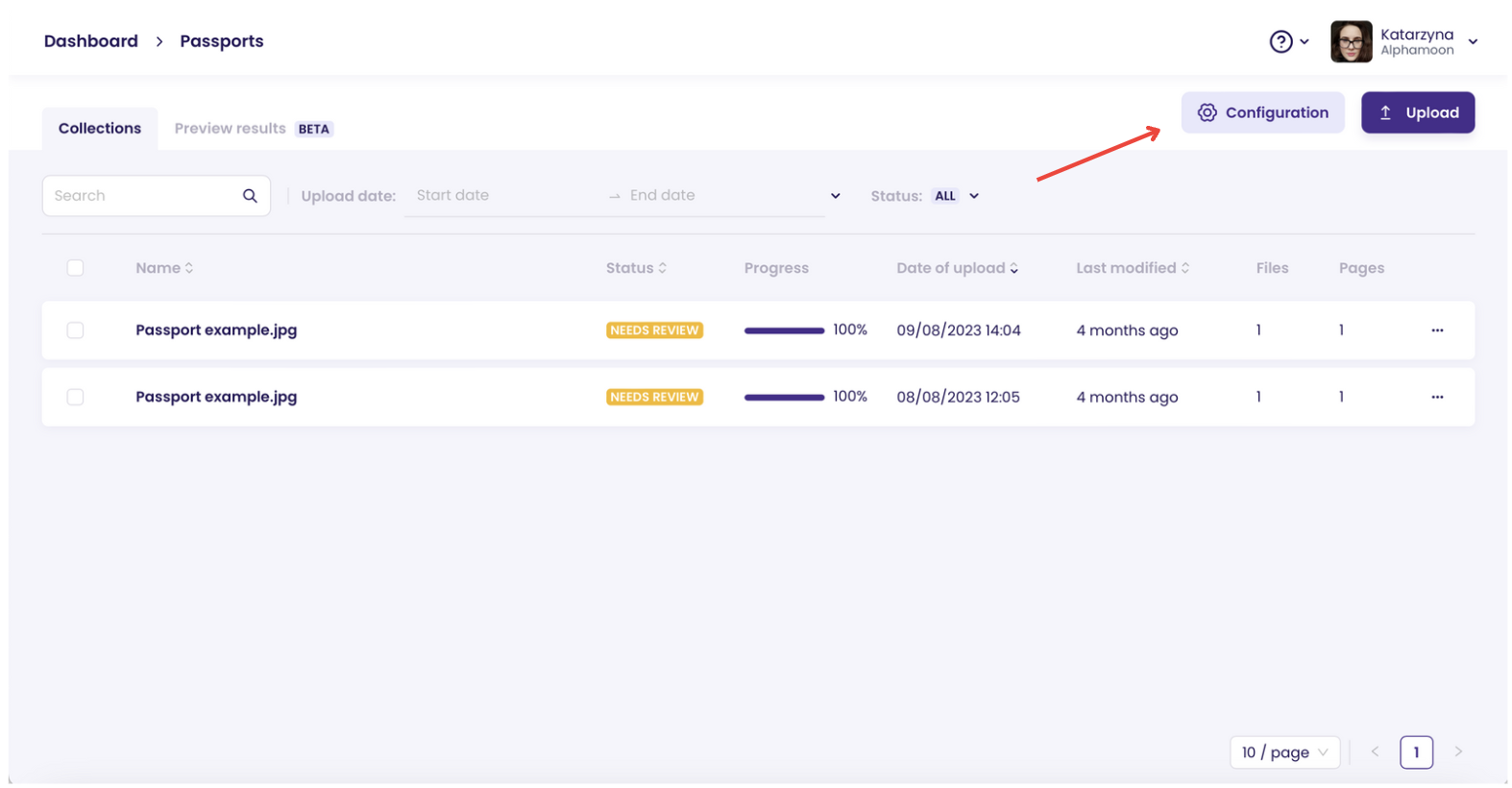This screenshot has width=1512, height=788.
Task: Click the help question mark icon
Action: (1280, 41)
